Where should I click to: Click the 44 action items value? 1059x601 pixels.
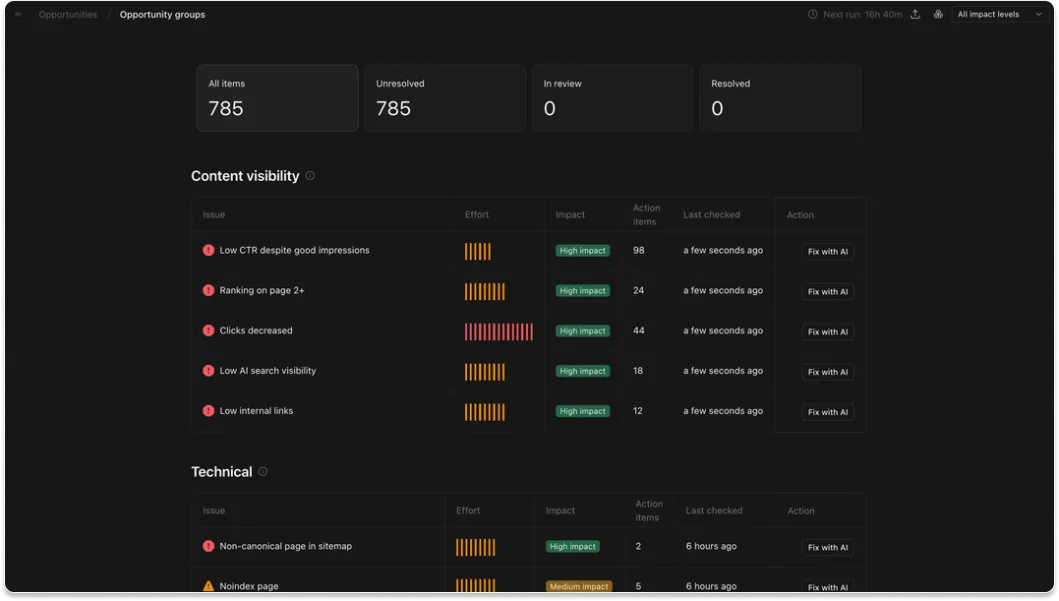point(638,330)
